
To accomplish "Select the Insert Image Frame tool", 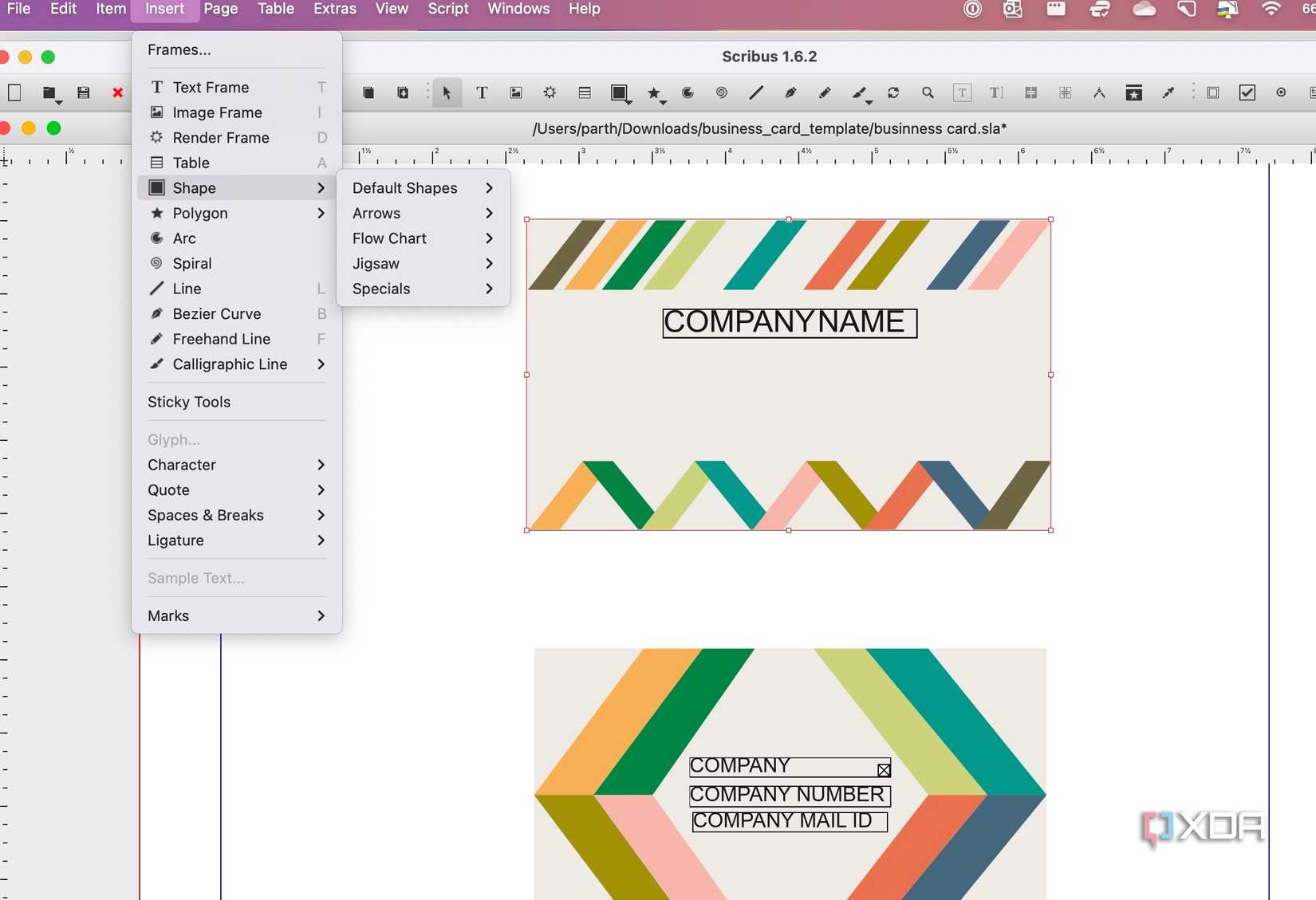I will (x=515, y=93).
